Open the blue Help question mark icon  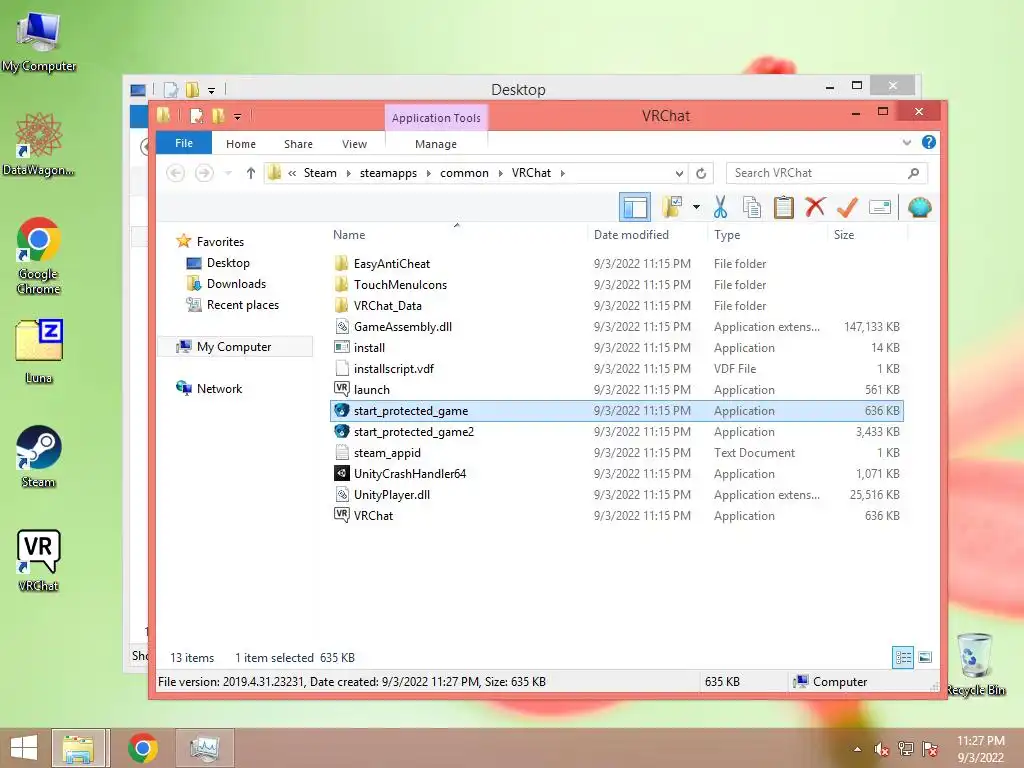click(x=929, y=142)
